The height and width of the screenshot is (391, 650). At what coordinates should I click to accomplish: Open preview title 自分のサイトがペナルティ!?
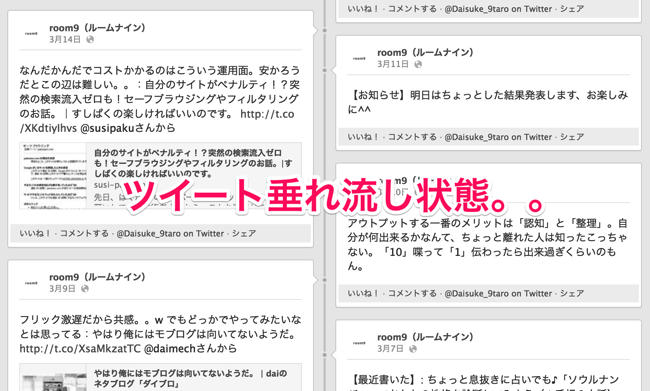point(193,163)
